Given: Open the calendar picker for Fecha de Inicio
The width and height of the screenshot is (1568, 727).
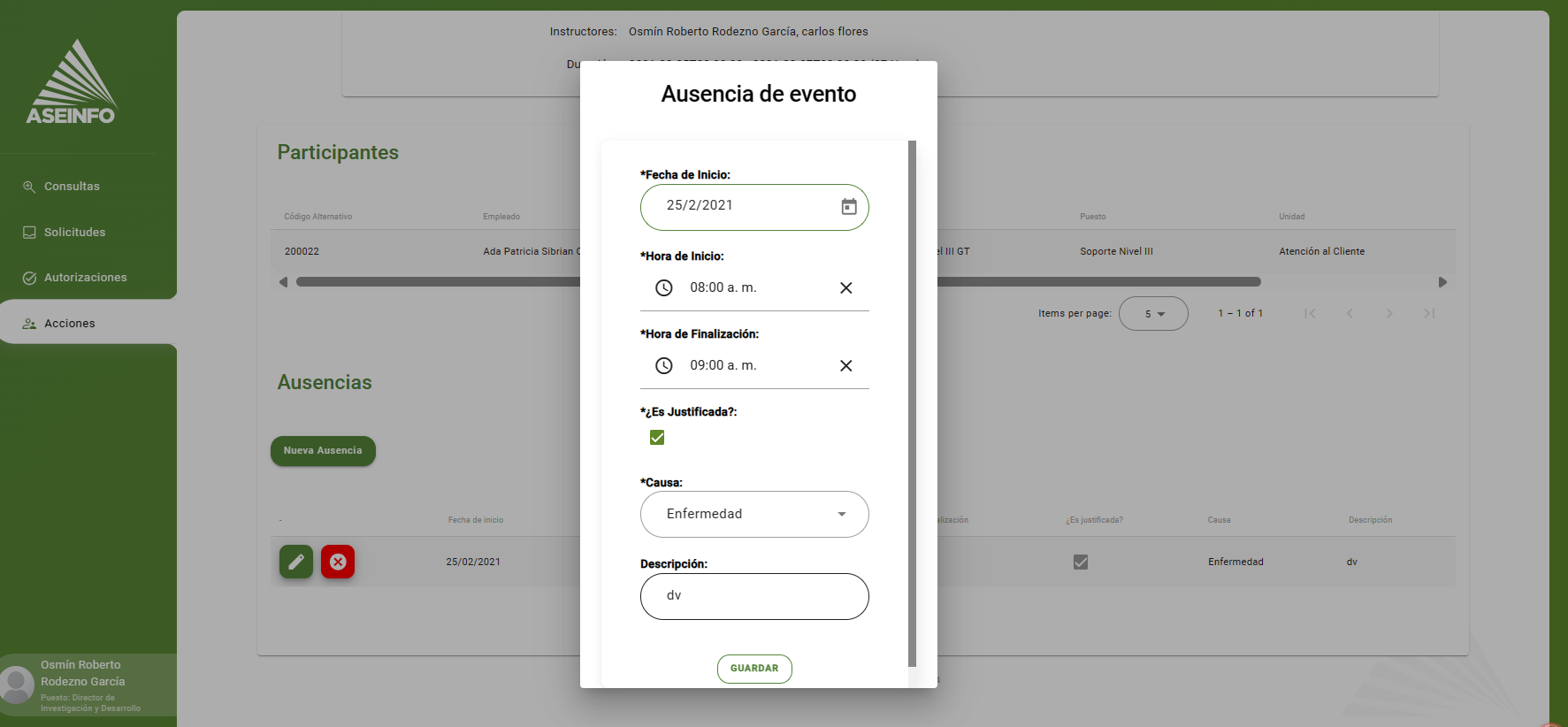Looking at the screenshot, I should (848, 207).
